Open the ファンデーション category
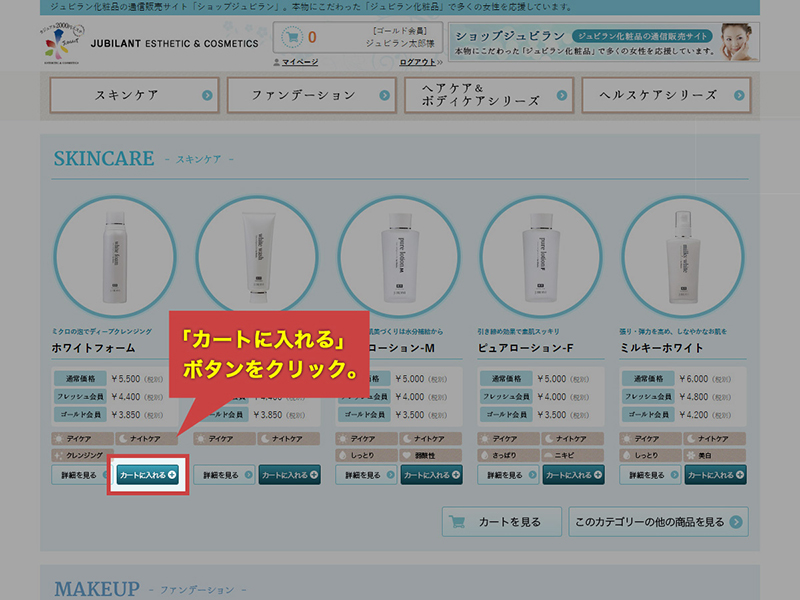 pyautogui.click(x=312, y=95)
